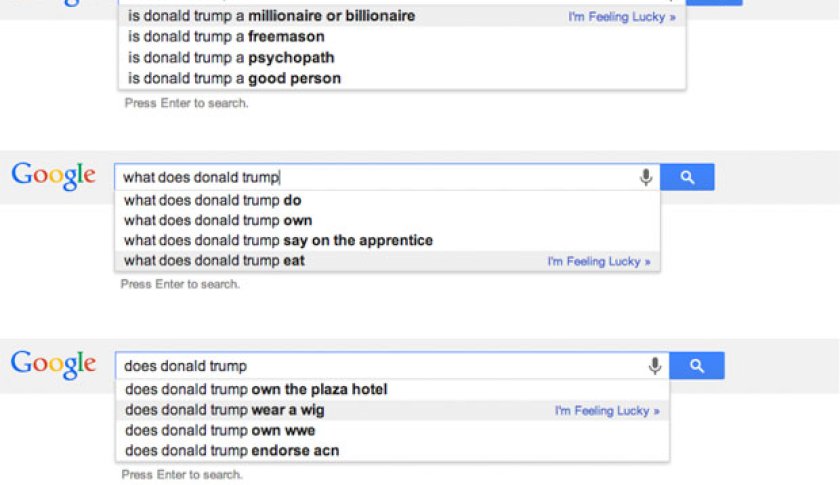
Task: Select suggestion 'is donald trump a millionaire or billionaire'
Action: tap(270, 16)
